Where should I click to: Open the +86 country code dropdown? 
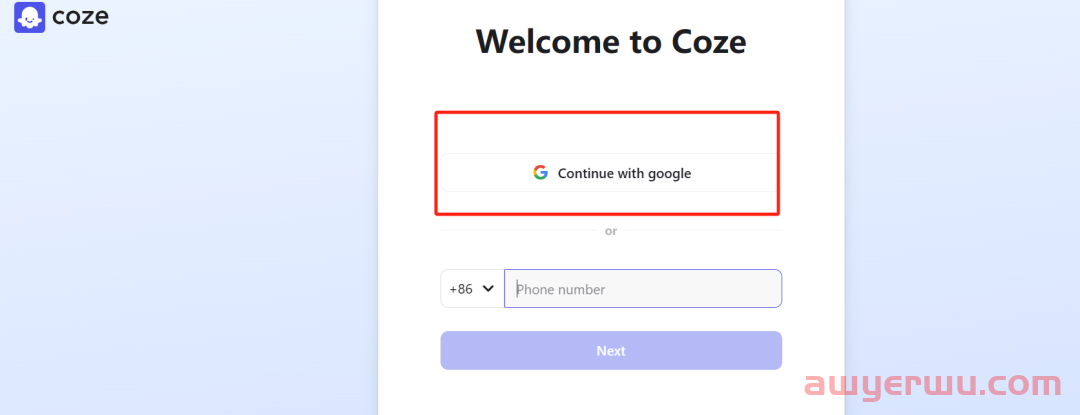(x=472, y=288)
